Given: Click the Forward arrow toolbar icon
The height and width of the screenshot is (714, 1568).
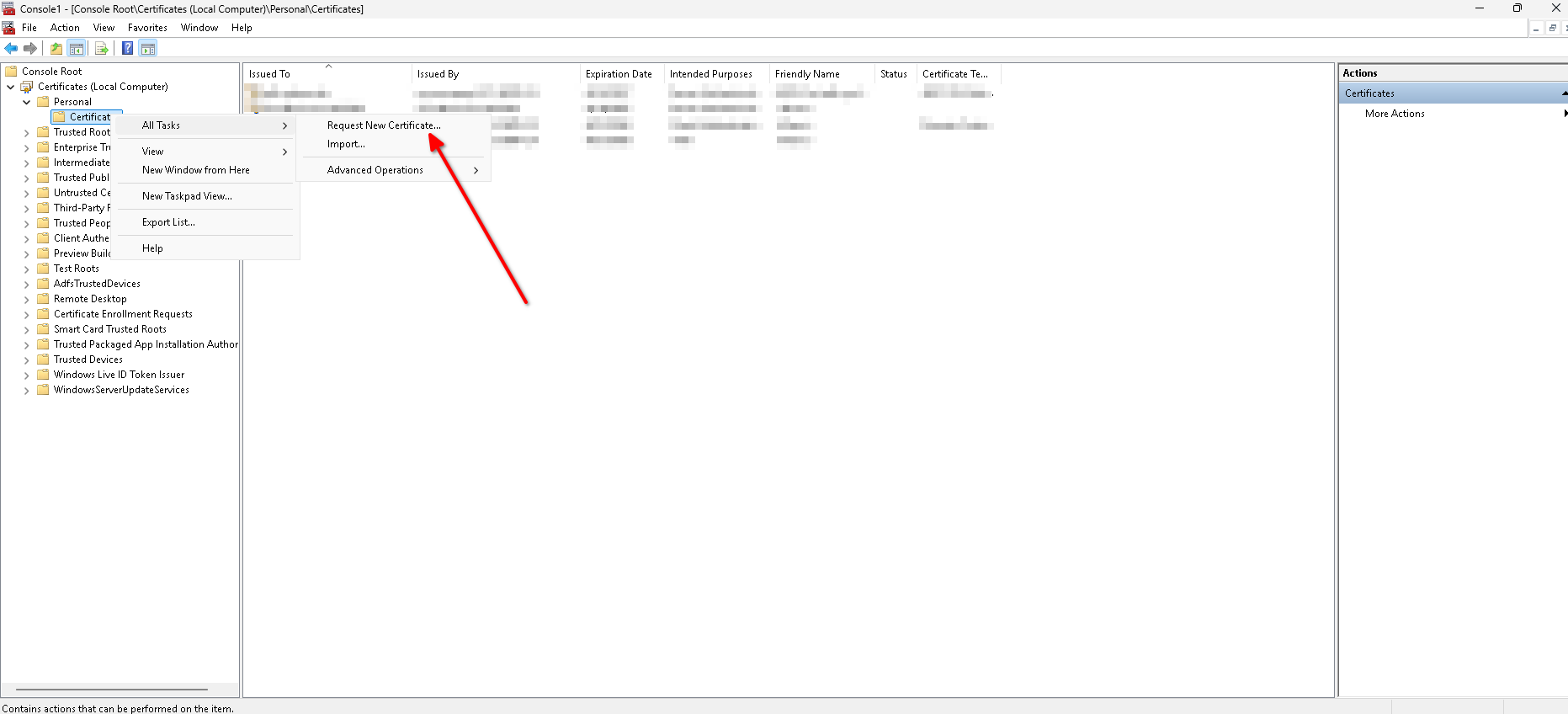Looking at the screenshot, I should tap(30, 49).
